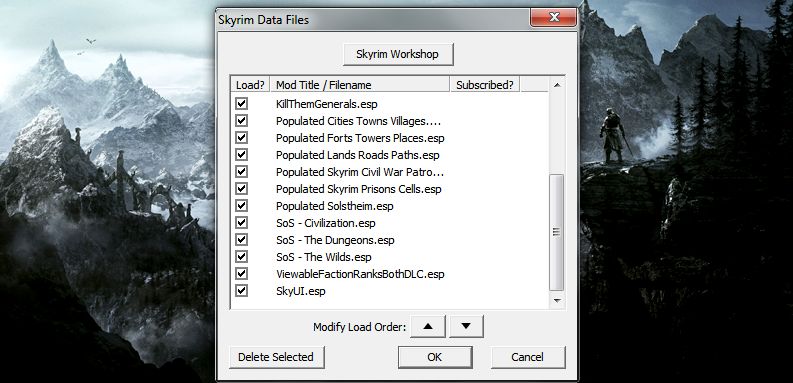Uncheck the SkyUI.esp checkbox
The width and height of the screenshot is (793, 383).
click(241, 291)
